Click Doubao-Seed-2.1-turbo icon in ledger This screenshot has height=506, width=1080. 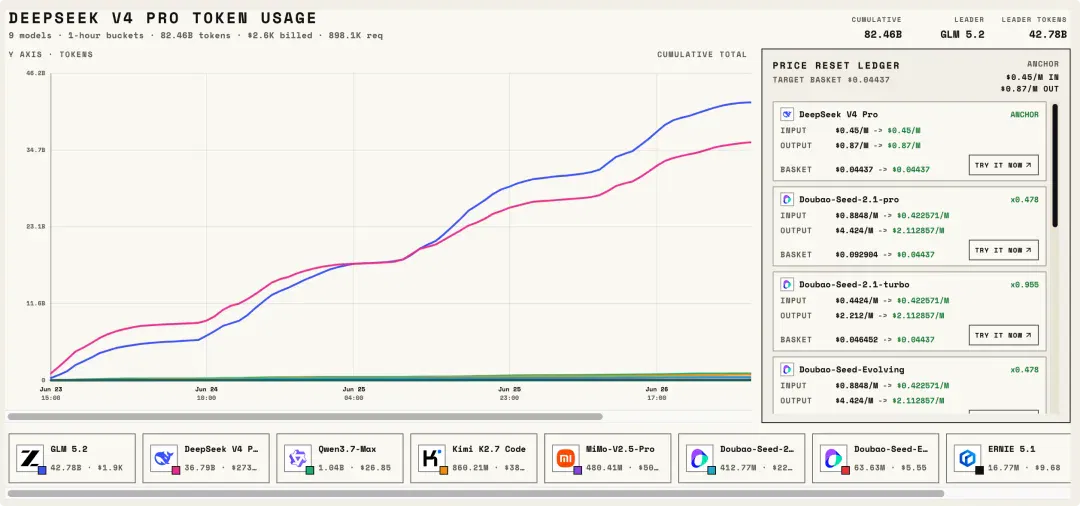pos(787,284)
